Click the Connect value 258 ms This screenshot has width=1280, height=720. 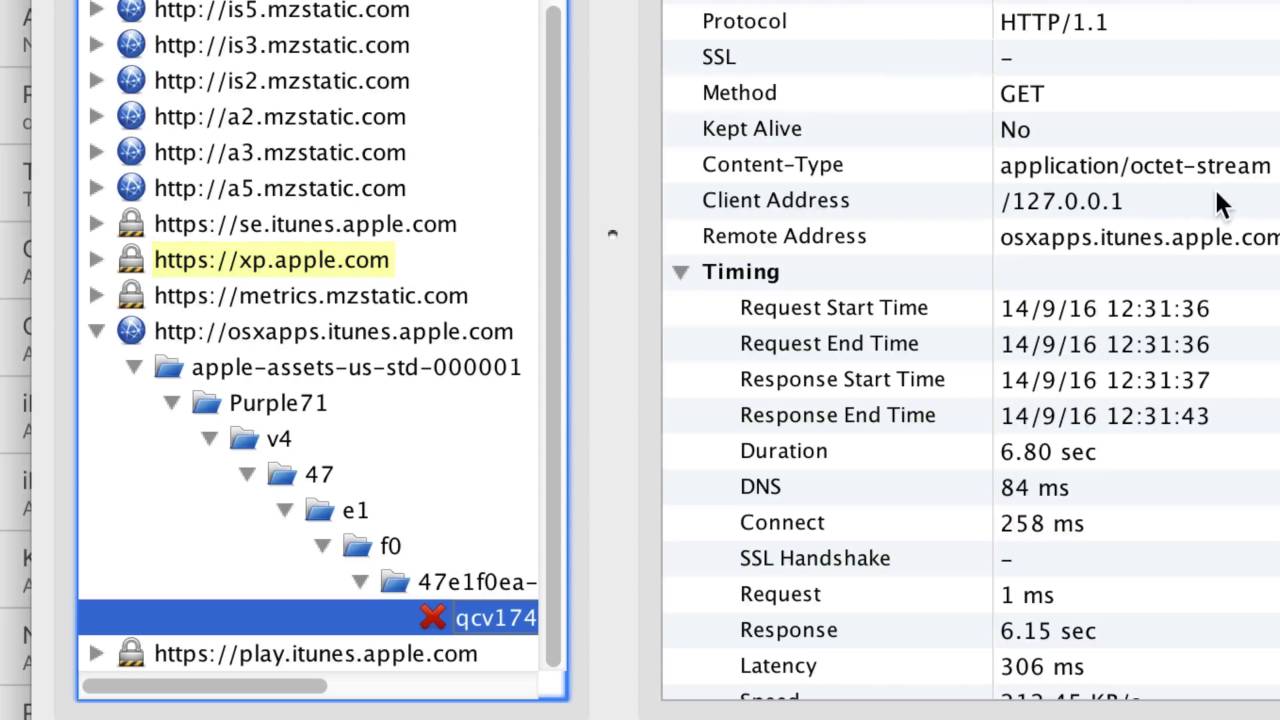(x=1042, y=524)
